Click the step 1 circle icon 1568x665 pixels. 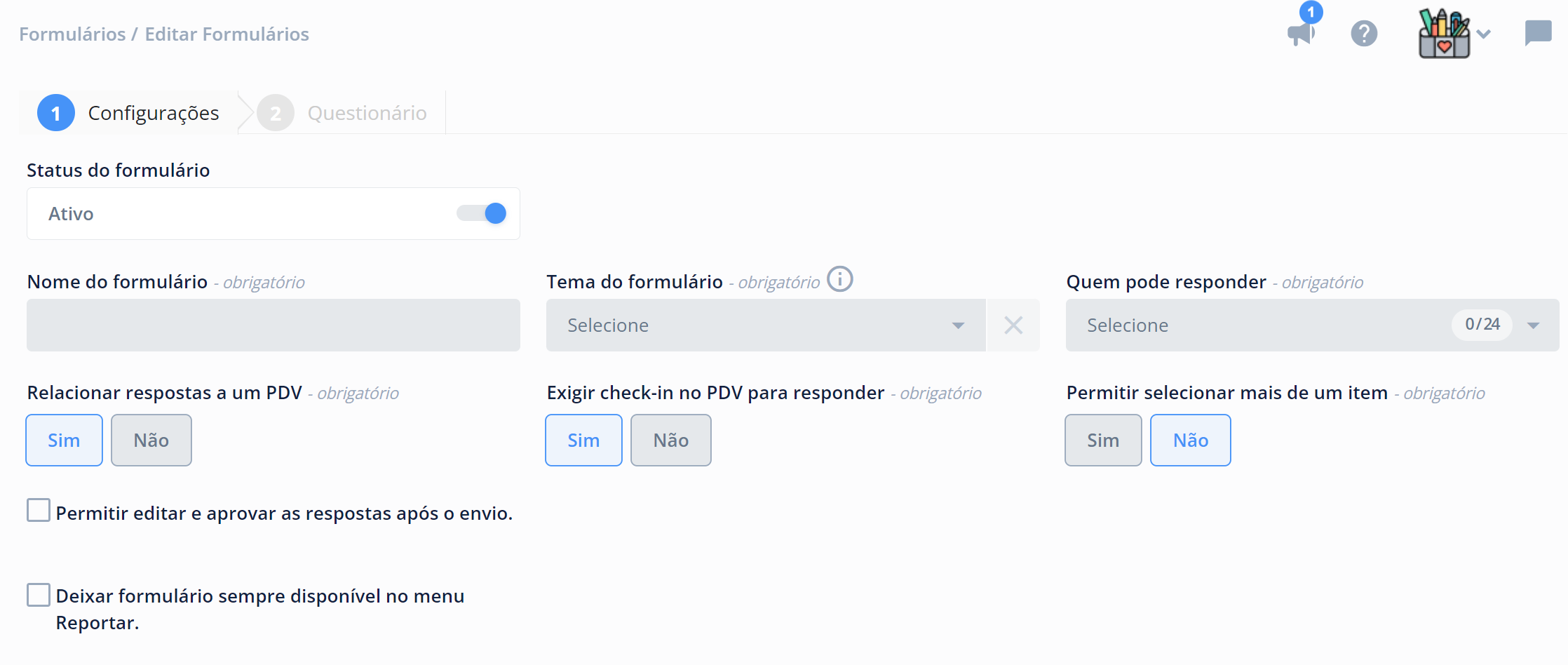click(56, 113)
